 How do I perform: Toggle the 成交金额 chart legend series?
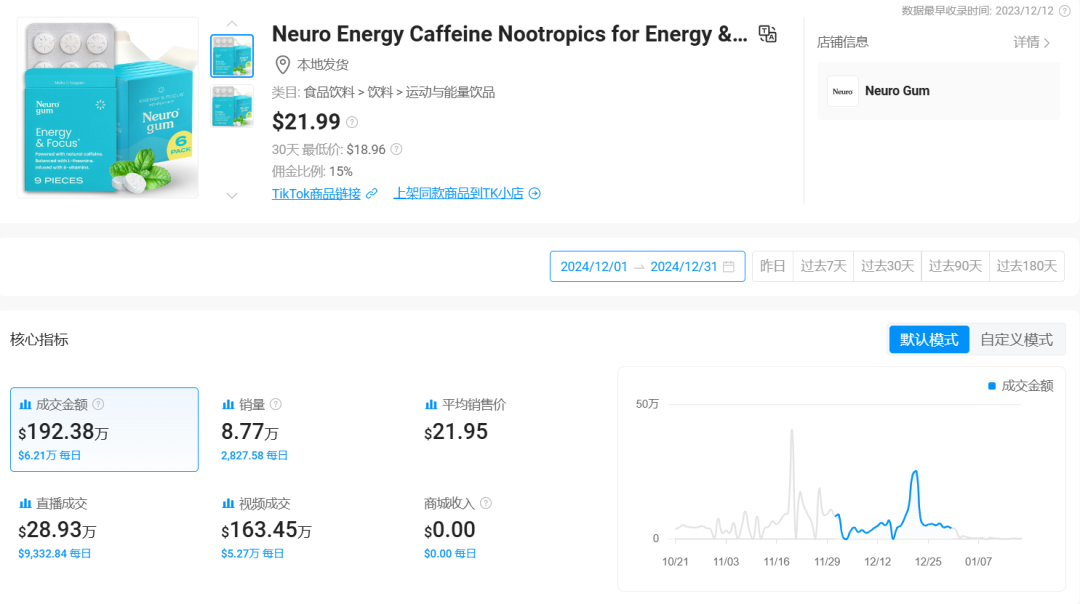tap(1020, 386)
